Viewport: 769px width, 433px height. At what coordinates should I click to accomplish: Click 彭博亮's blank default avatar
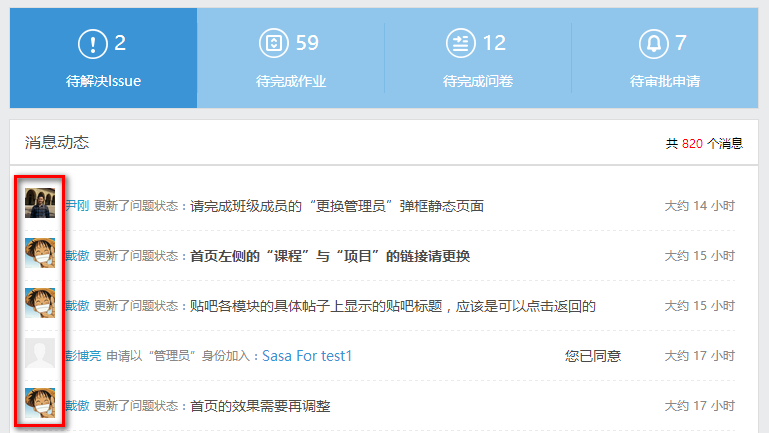pyautogui.click(x=40, y=353)
